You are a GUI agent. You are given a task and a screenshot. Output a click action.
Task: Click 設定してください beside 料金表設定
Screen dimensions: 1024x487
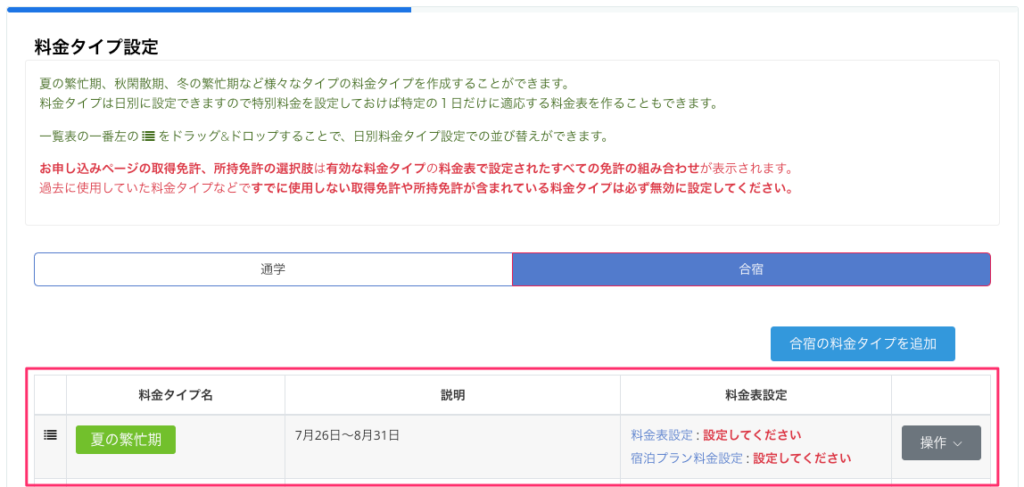click(752, 435)
